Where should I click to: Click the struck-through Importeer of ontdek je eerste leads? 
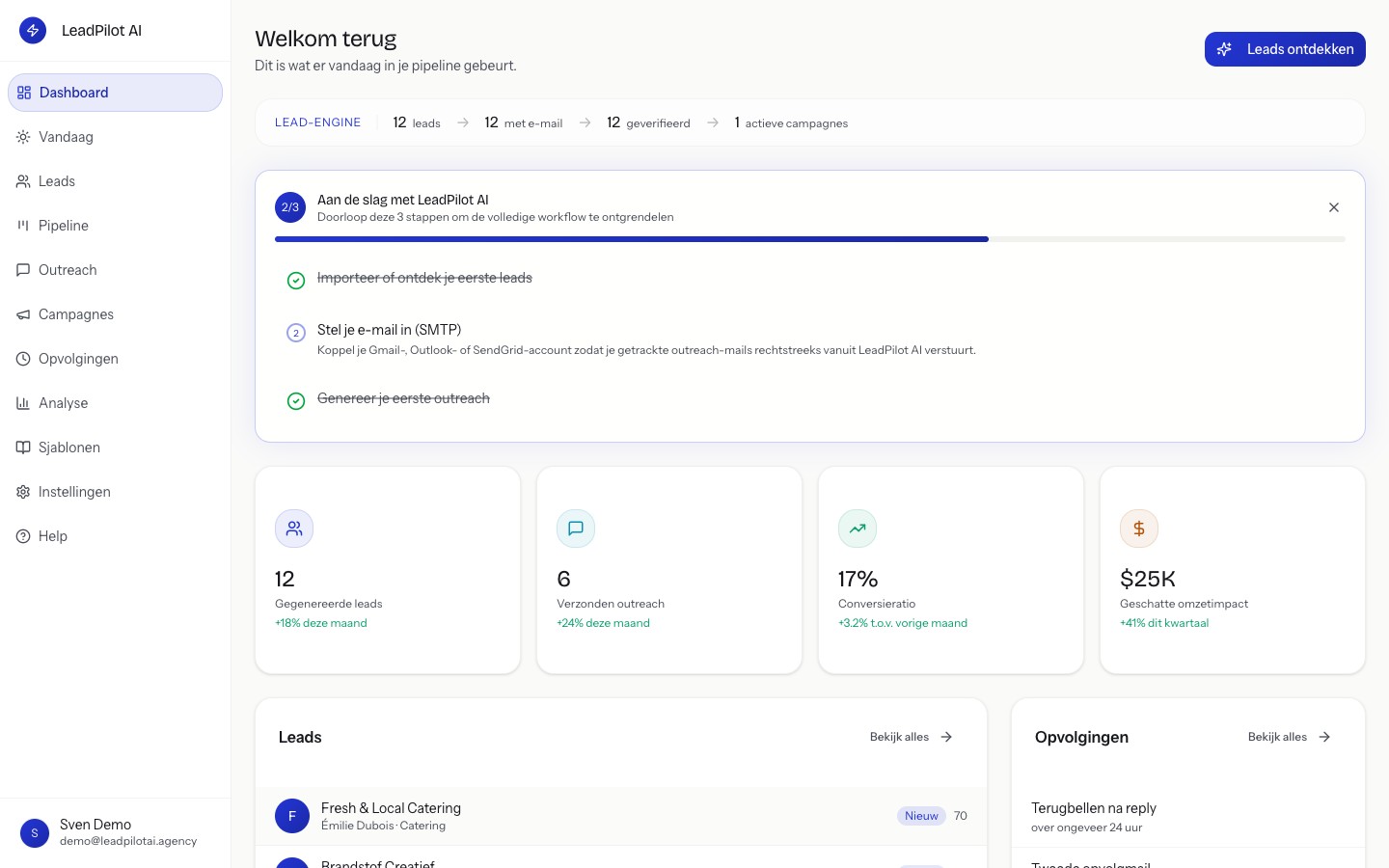(424, 278)
